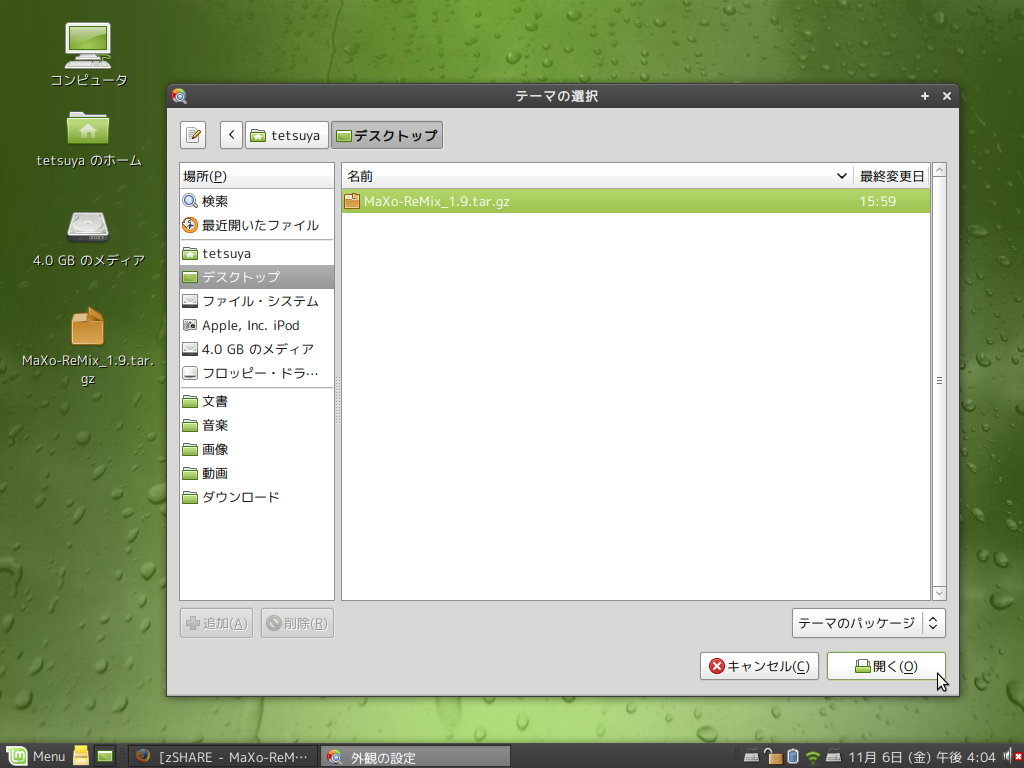Open 音楽 bookmark folder
The height and width of the screenshot is (768, 1024).
coord(257,425)
